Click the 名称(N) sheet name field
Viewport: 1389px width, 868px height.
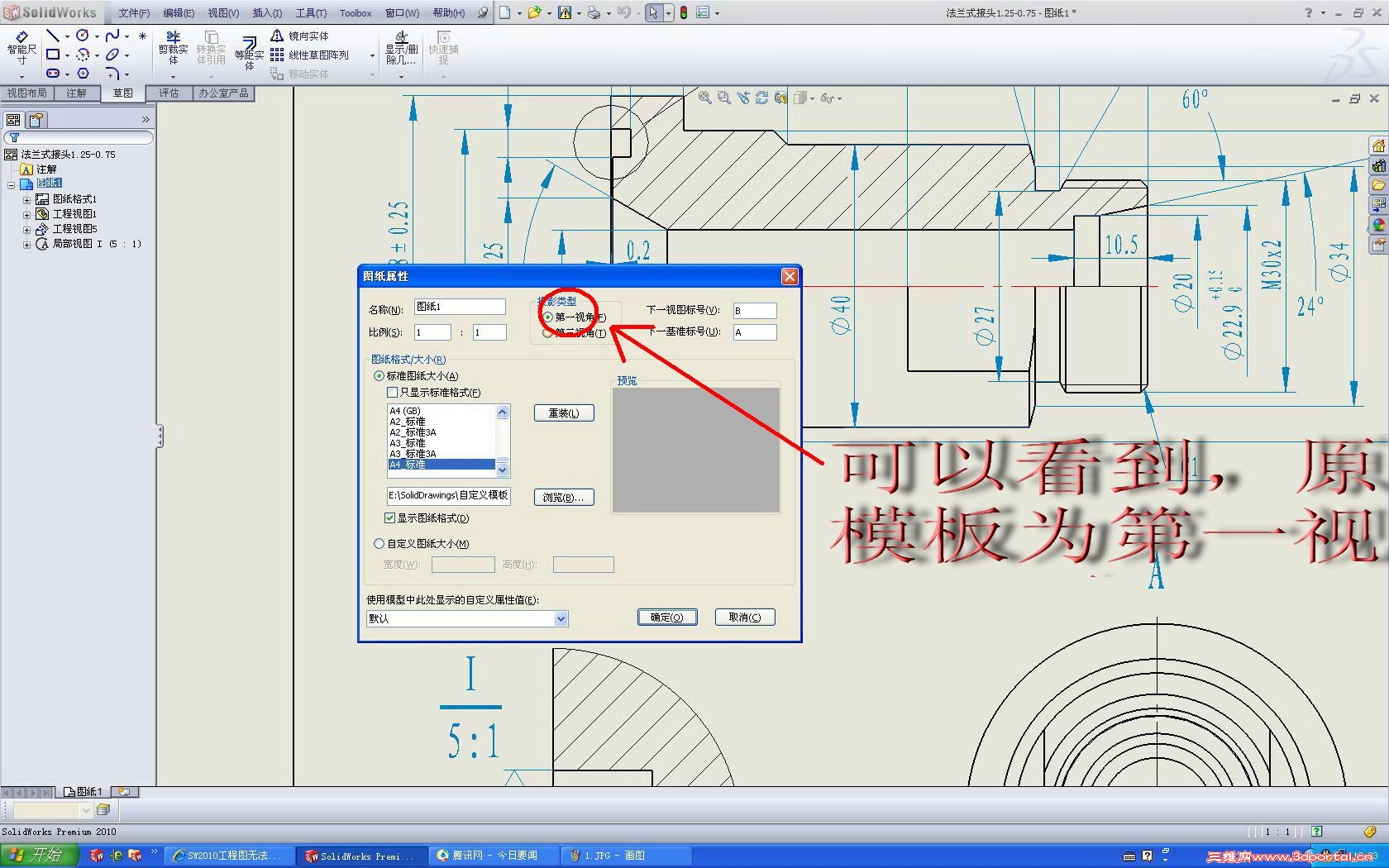click(460, 307)
